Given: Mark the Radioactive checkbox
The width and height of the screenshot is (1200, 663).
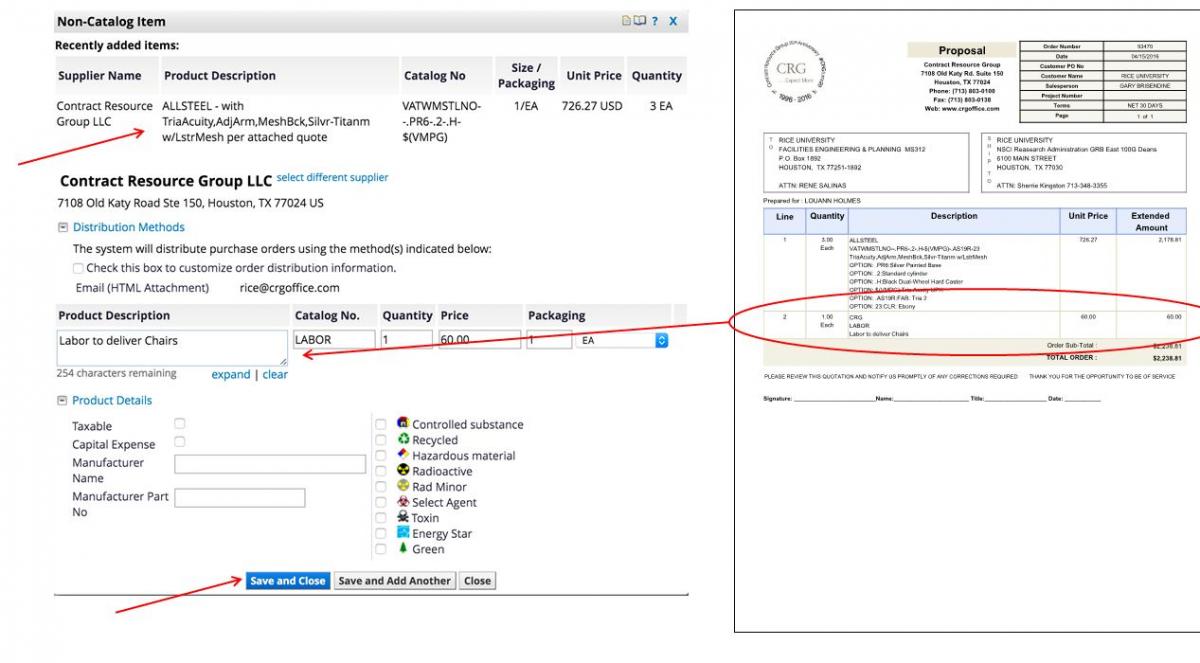Looking at the screenshot, I should (380, 471).
